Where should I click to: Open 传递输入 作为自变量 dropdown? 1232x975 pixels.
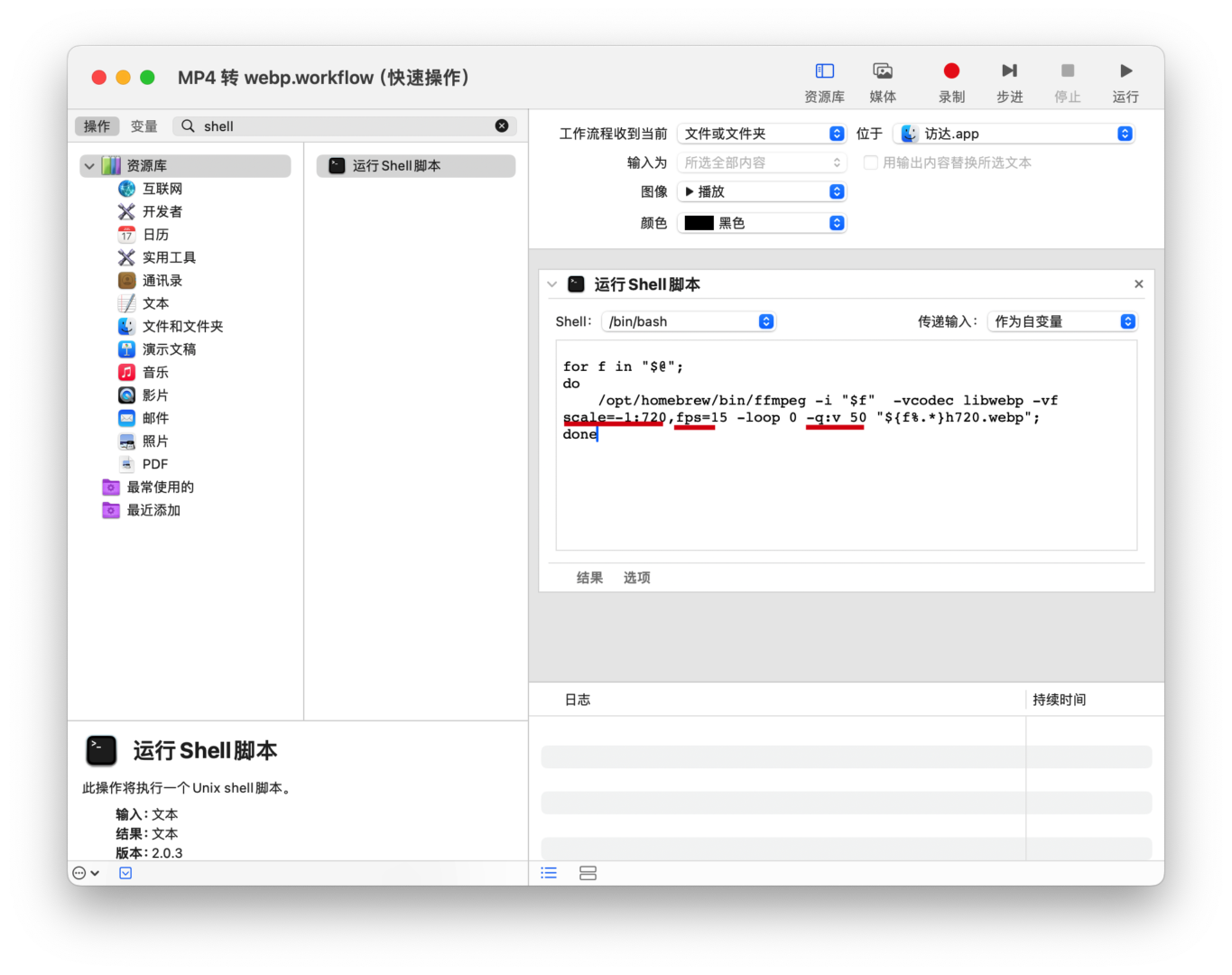[x=1062, y=321]
